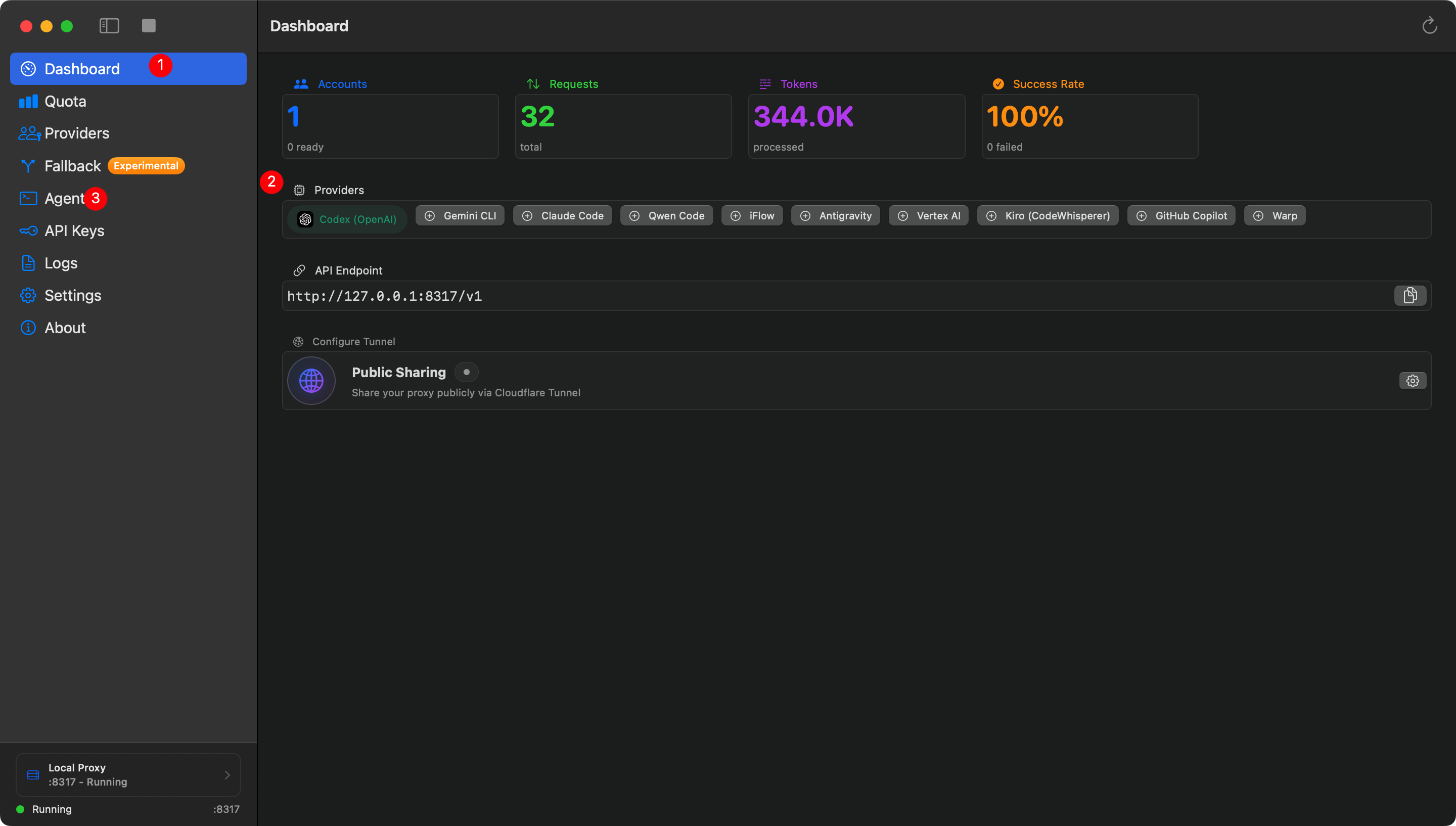Click the refresh icon in top-right corner
Screen dimensions: 1456x826
coord(1429,26)
